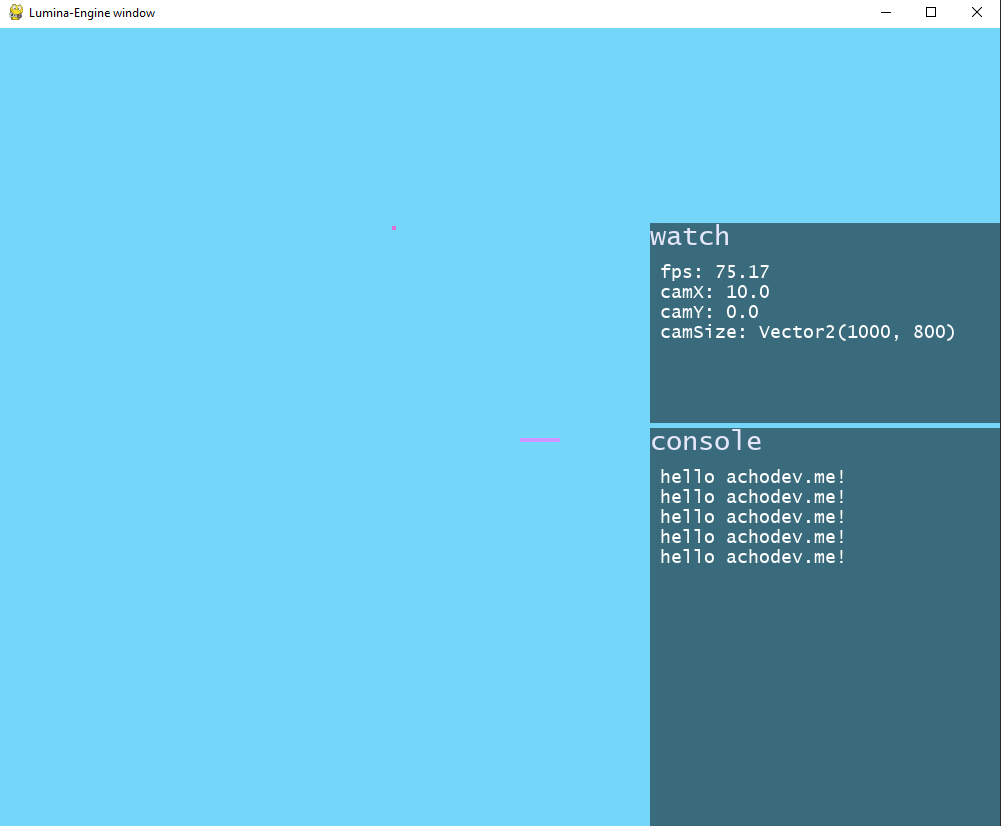Image resolution: width=1001 pixels, height=826 pixels.
Task: Click the "watch" panel heading
Action: click(690, 237)
